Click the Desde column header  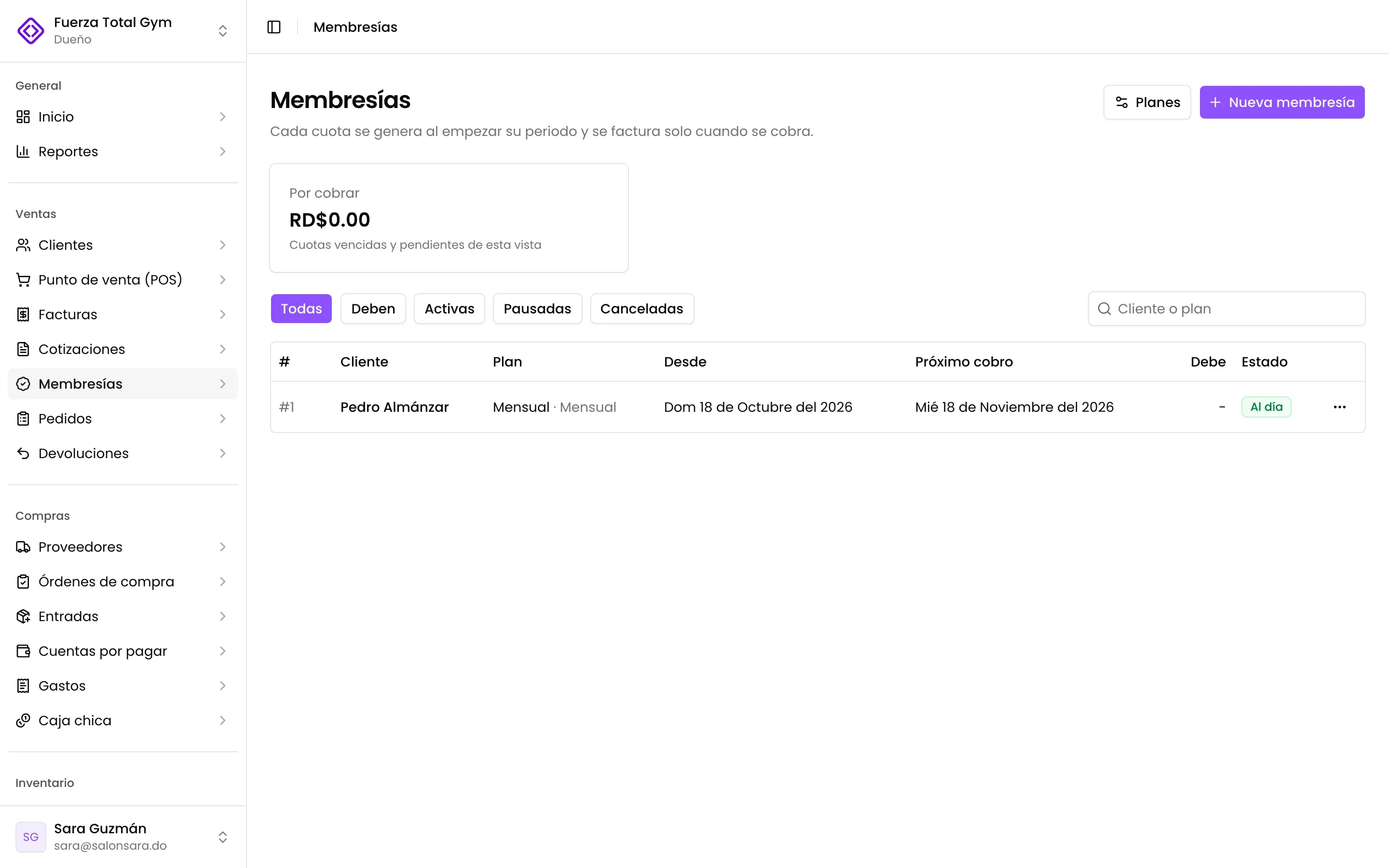point(685,362)
